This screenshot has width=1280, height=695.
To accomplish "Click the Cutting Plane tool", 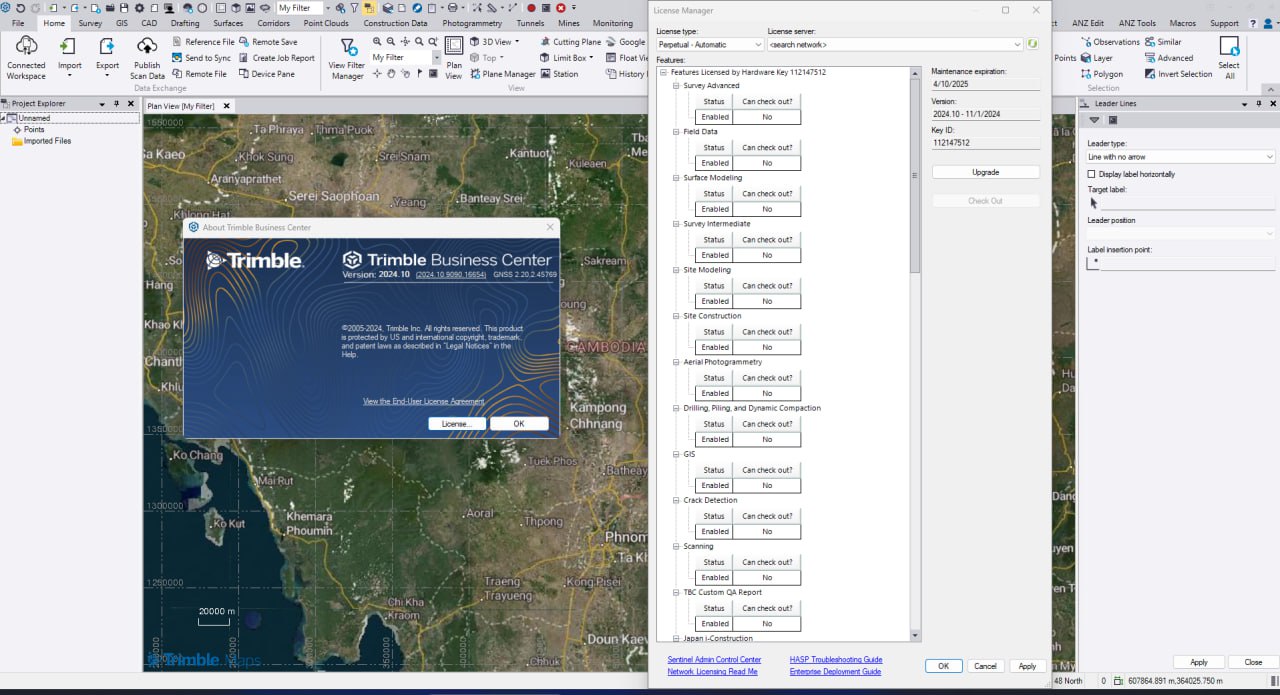I will point(570,42).
